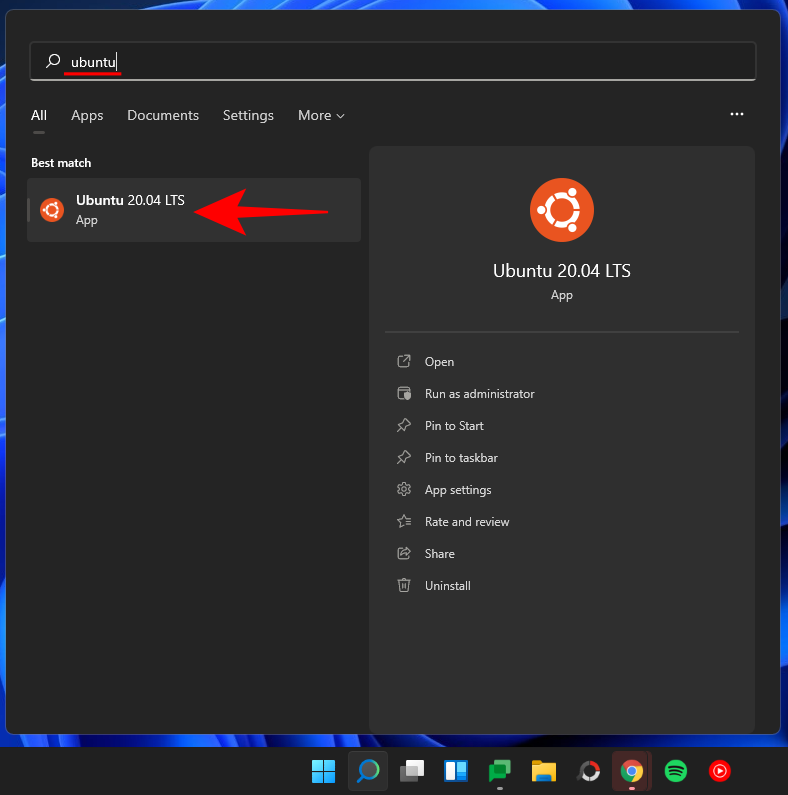Open the three-dot options menu
The height and width of the screenshot is (795, 788).
pyautogui.click(x=737, y=115)
